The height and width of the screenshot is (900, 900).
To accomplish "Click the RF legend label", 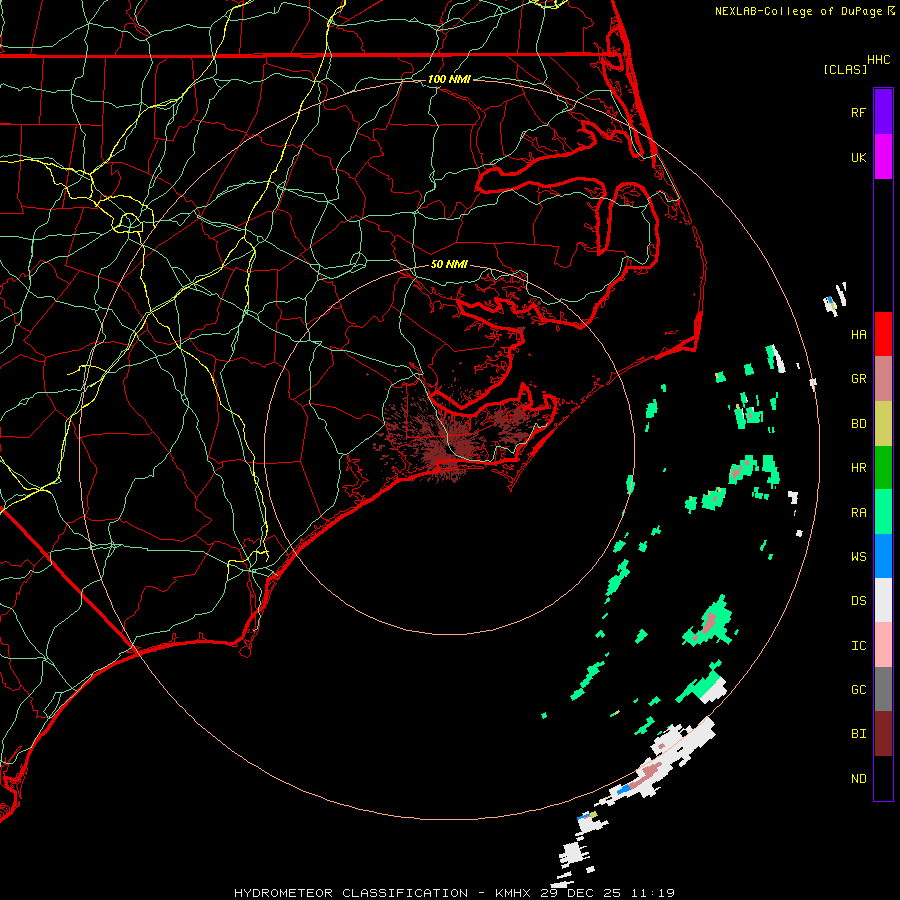I will [x=858, y=112].
